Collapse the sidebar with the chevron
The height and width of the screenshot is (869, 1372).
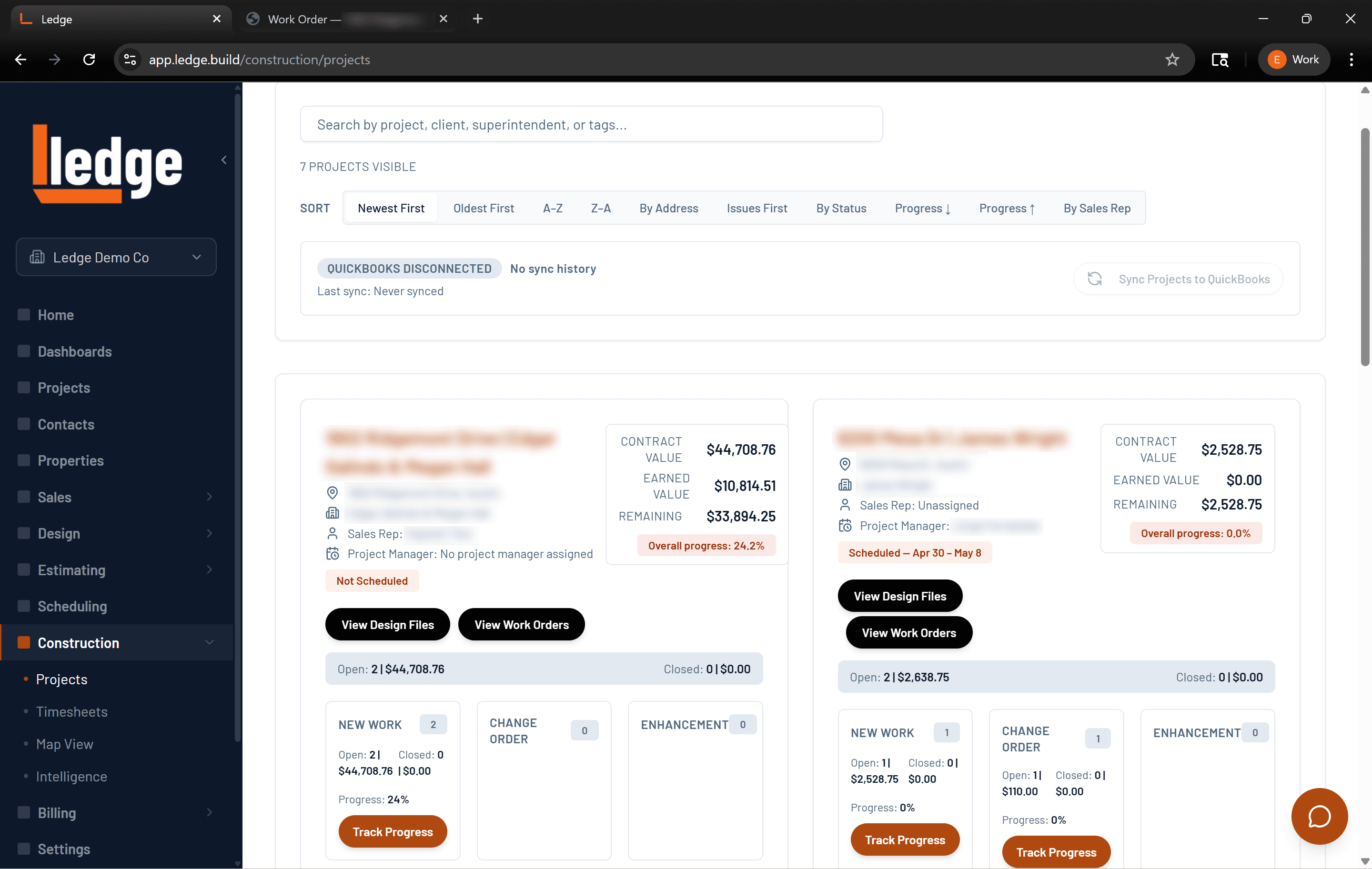pyautogui.click(x=224, y=160)
